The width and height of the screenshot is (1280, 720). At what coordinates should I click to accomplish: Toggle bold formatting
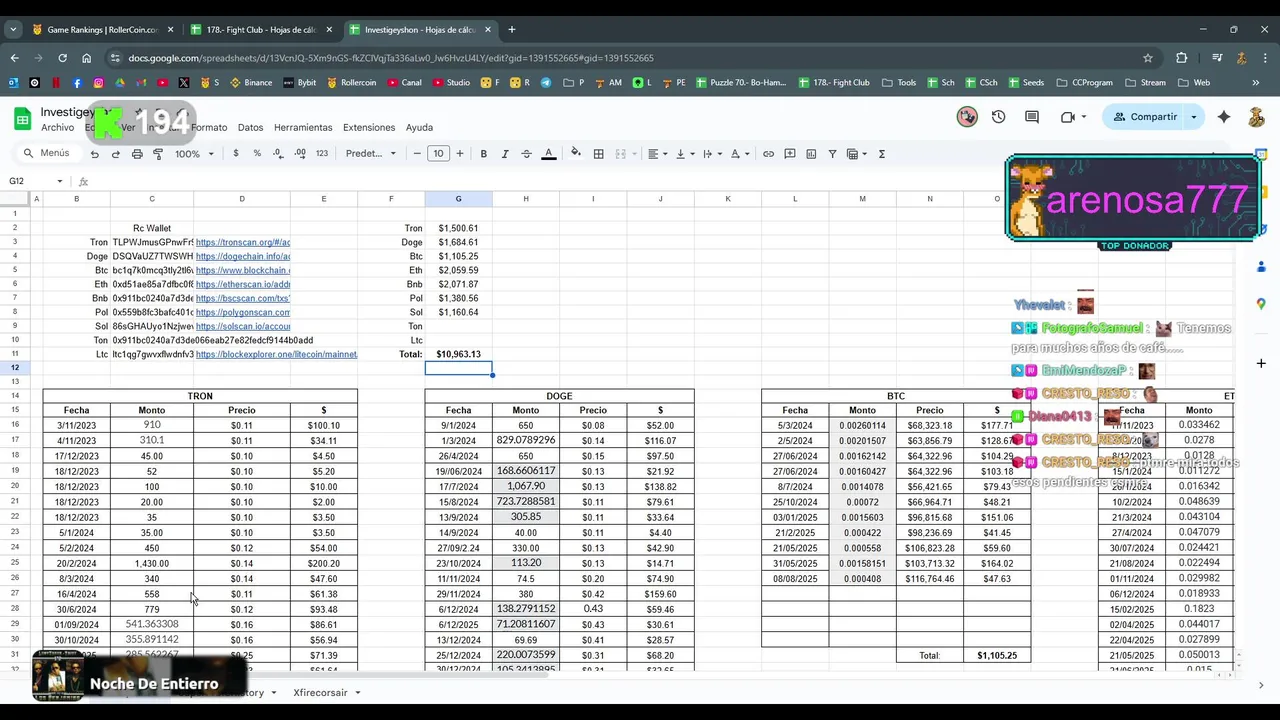click(x=484, y=154)
